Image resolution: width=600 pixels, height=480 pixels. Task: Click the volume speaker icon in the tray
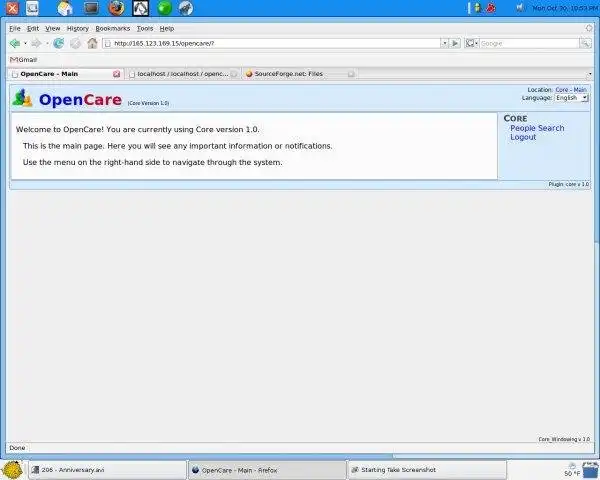[520, 7]
